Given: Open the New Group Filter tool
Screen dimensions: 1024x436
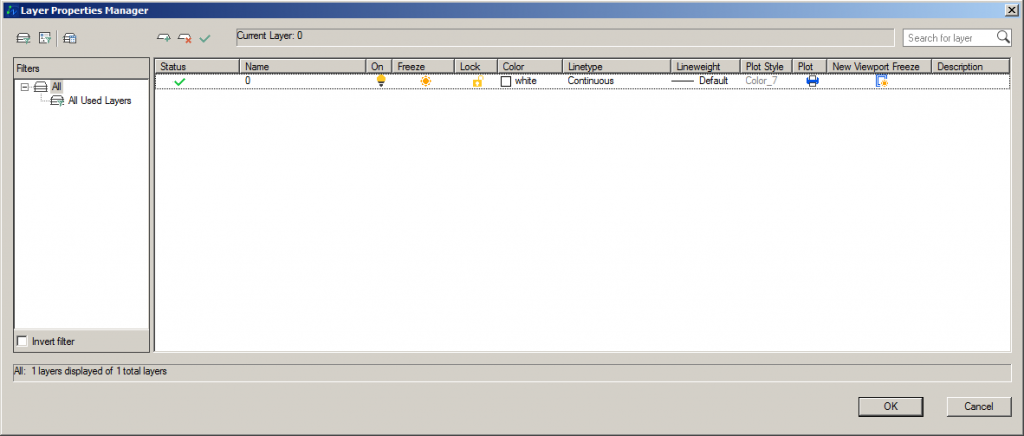Looking at the screenshot, I should [x=45, y=39].
